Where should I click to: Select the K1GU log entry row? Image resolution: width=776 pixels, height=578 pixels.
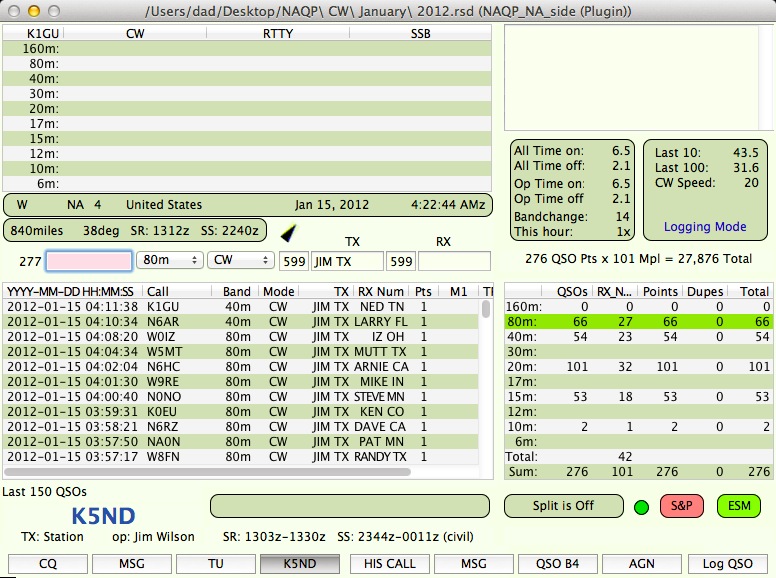tap(241, 307)
